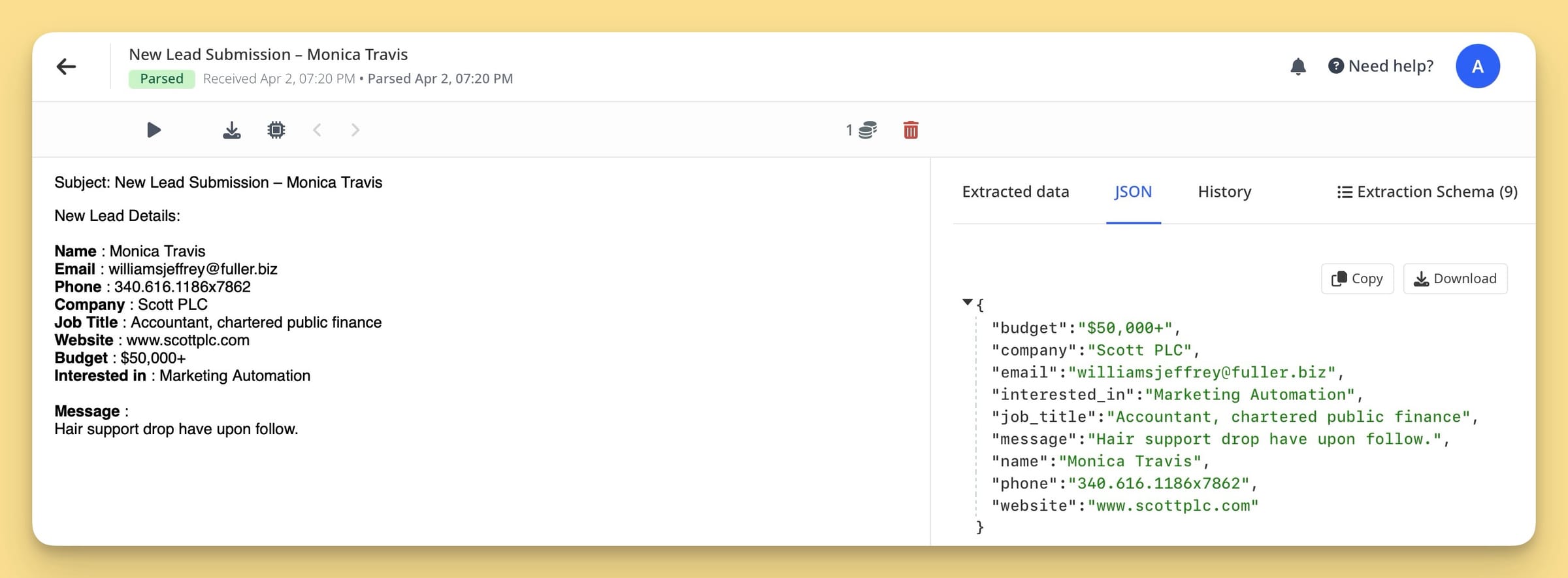The height and width of the screenshot is (578, 1568).
Task: Go to next document with right chevron
Action: coord(355,130)
